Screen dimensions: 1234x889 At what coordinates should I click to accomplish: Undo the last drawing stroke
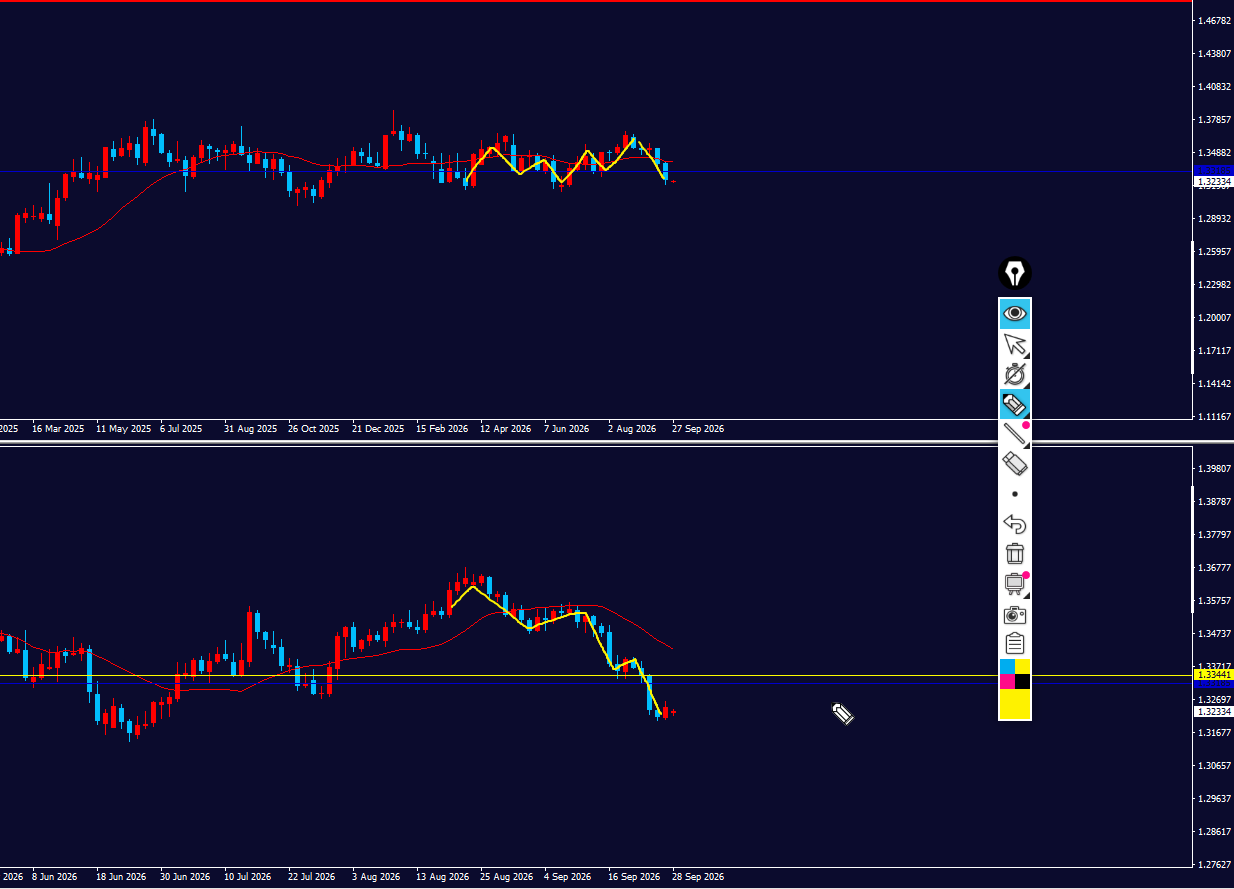[1015, 524]
